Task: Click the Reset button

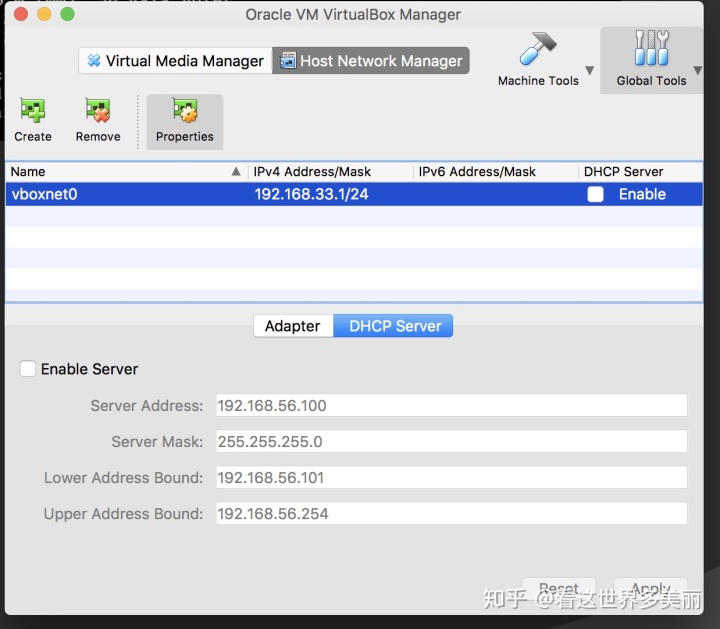Action: 558,589
